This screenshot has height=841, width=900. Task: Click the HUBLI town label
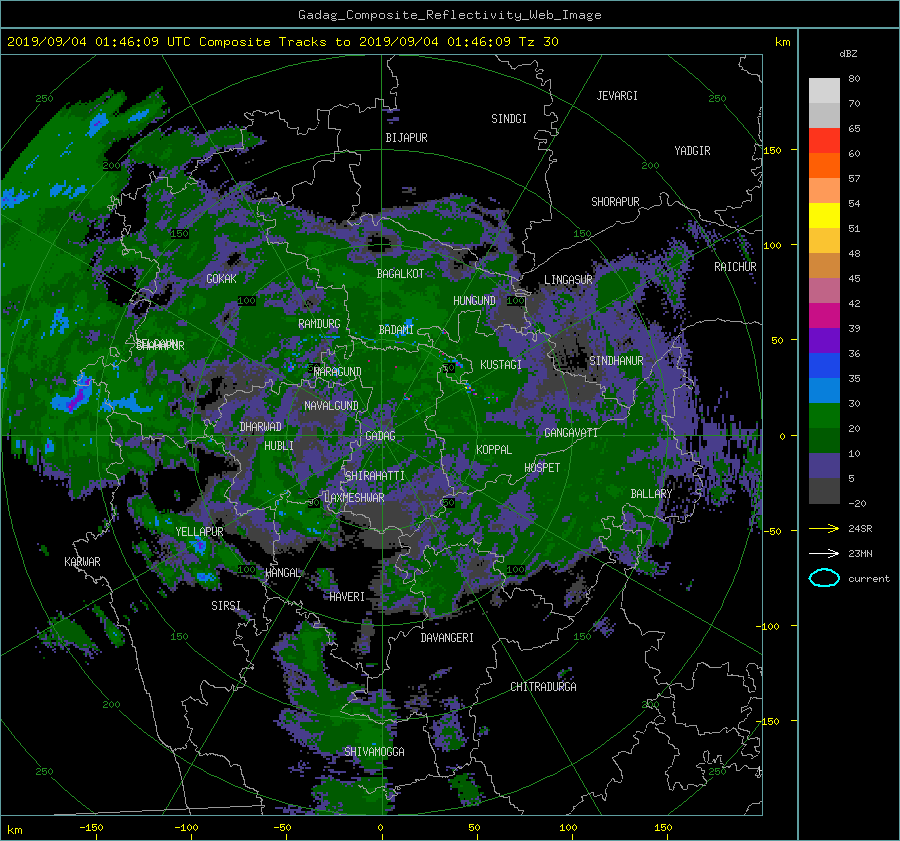coord(278,446)
